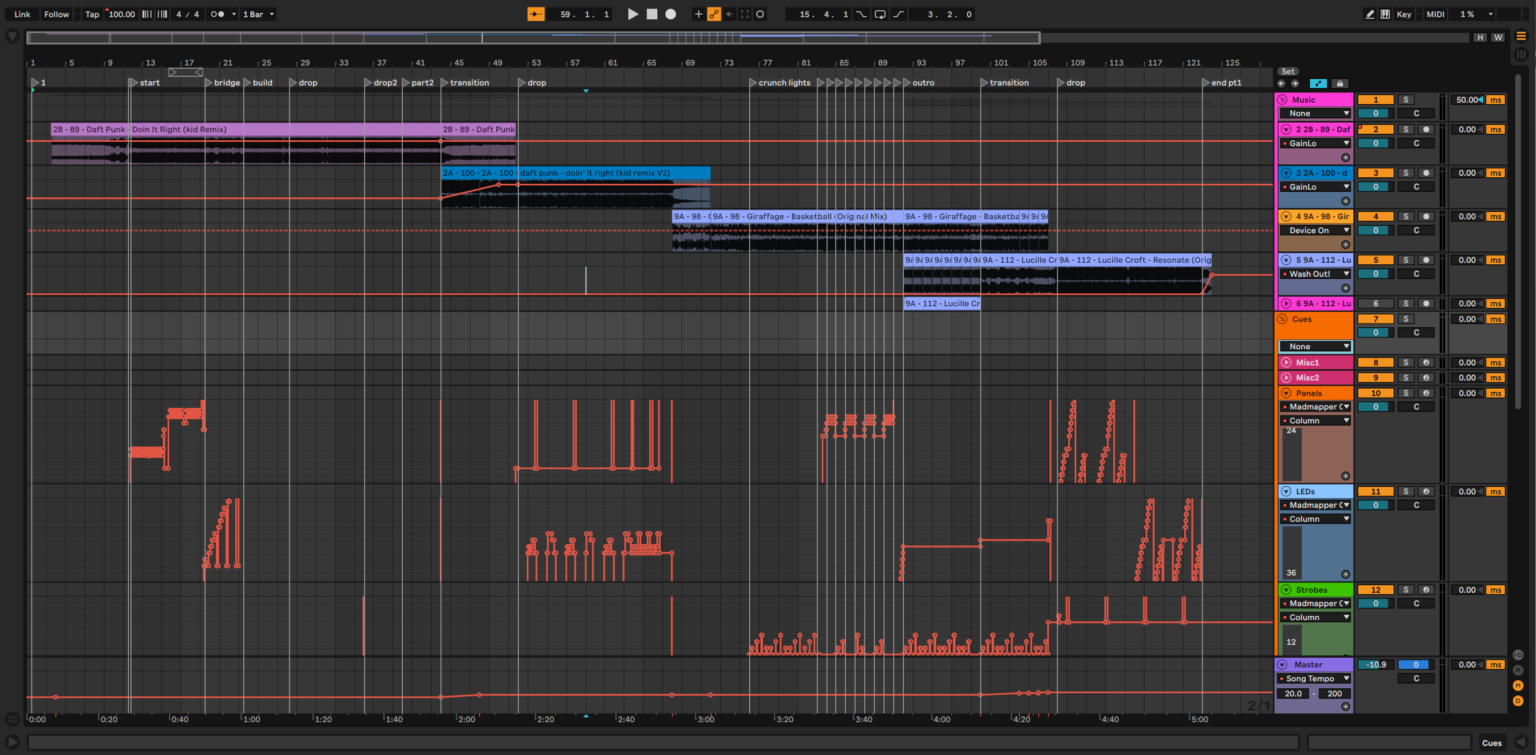
Task: Open the 1 Bar quantization dropdown
Action: tap(259, 14)
